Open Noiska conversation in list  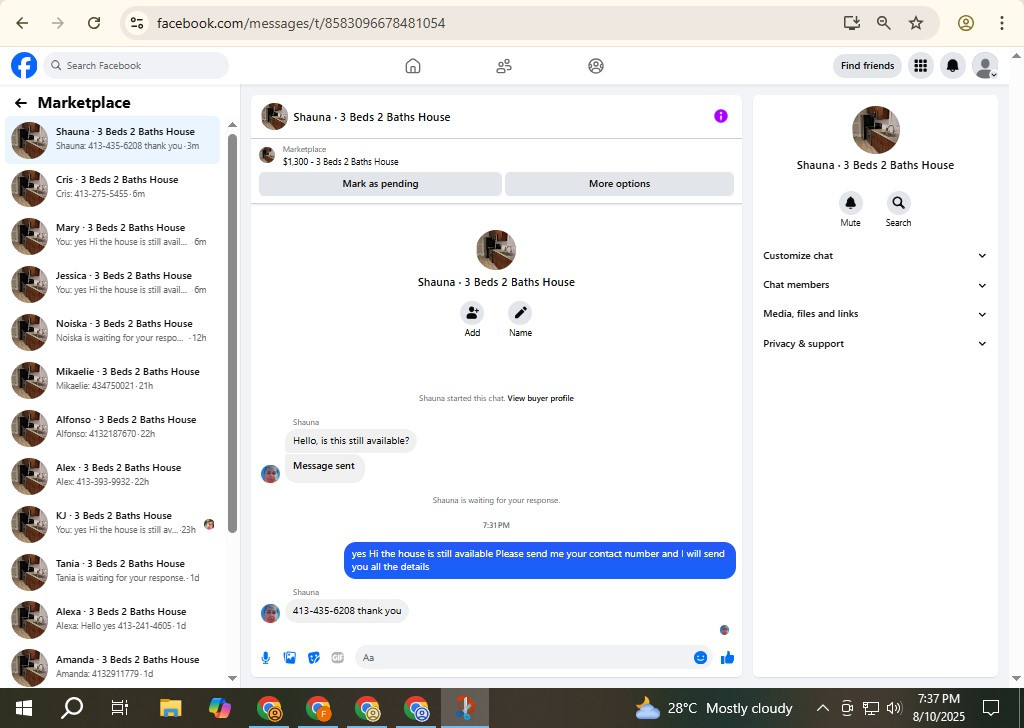point(112,331)
